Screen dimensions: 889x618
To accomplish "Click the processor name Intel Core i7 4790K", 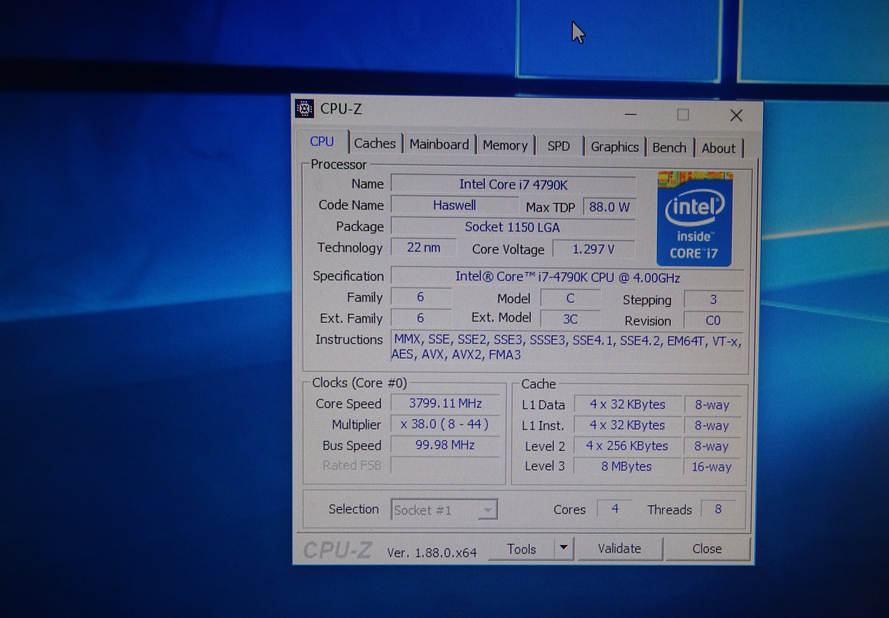I will point(513,184).
